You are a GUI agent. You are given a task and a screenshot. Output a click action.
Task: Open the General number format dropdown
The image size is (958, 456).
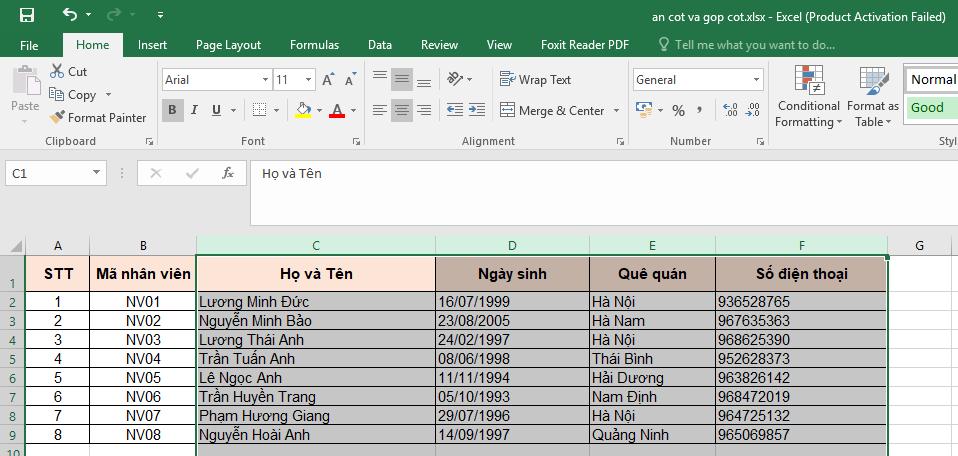(756, 80)
